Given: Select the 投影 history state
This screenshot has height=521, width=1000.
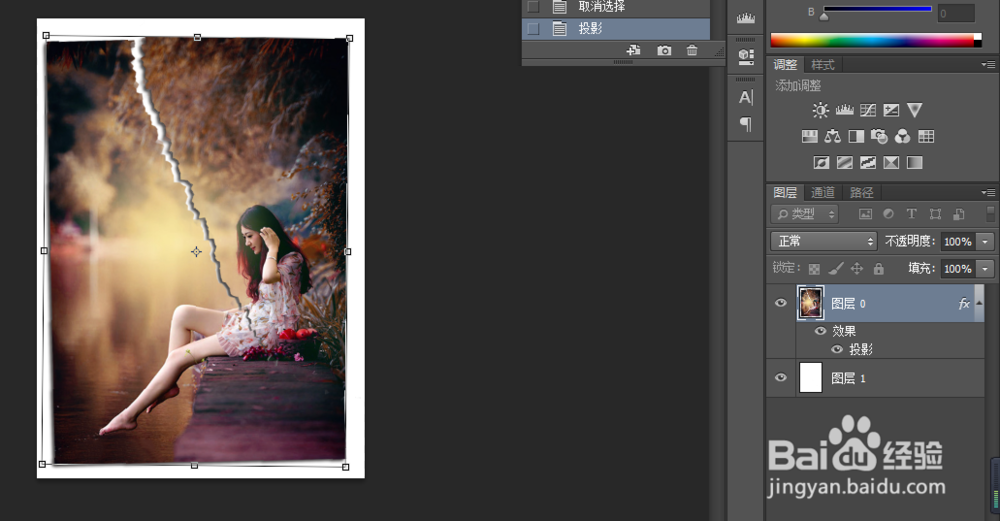Looking at the screenshot, I should (x=616, y=29).
